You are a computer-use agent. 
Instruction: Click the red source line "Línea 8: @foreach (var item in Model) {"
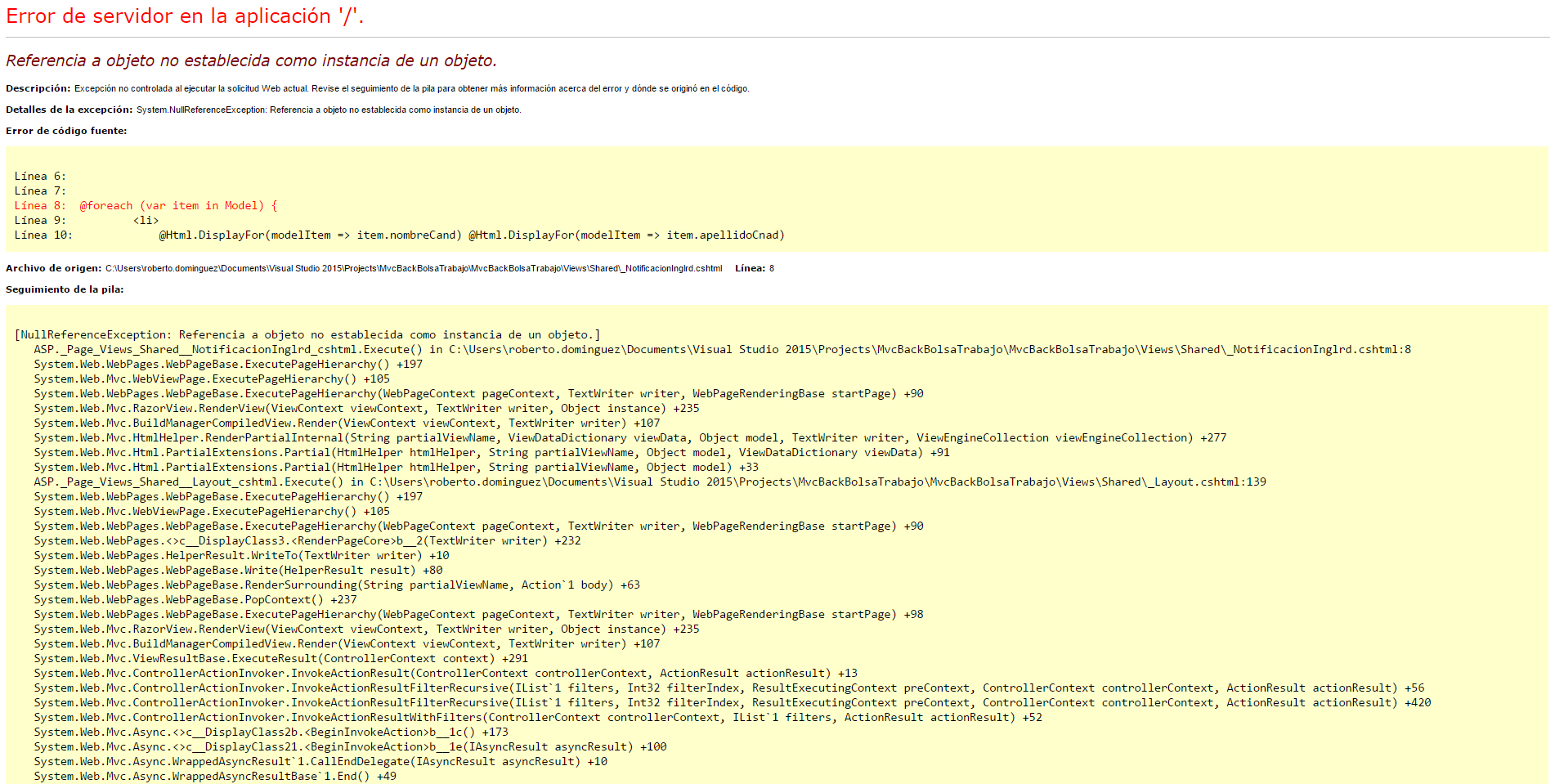(146, 206)
